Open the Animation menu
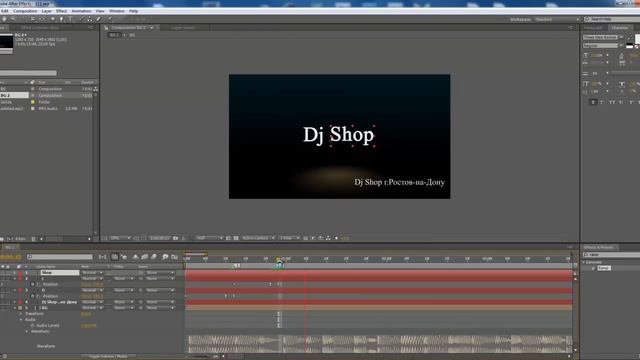640x360 pixels. (x=81, y=11)
